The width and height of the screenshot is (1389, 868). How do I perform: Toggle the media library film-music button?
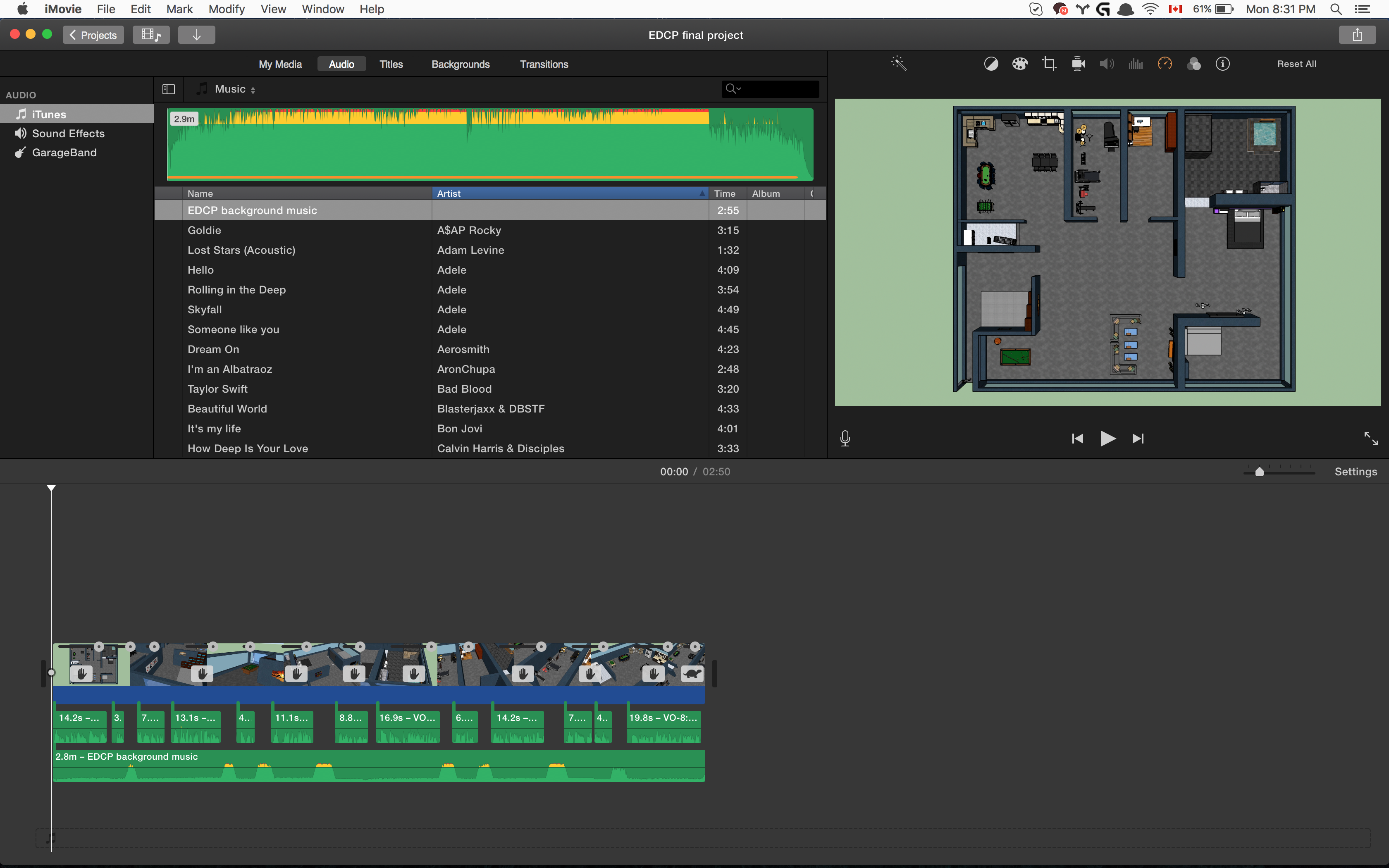tap(151, 35)
